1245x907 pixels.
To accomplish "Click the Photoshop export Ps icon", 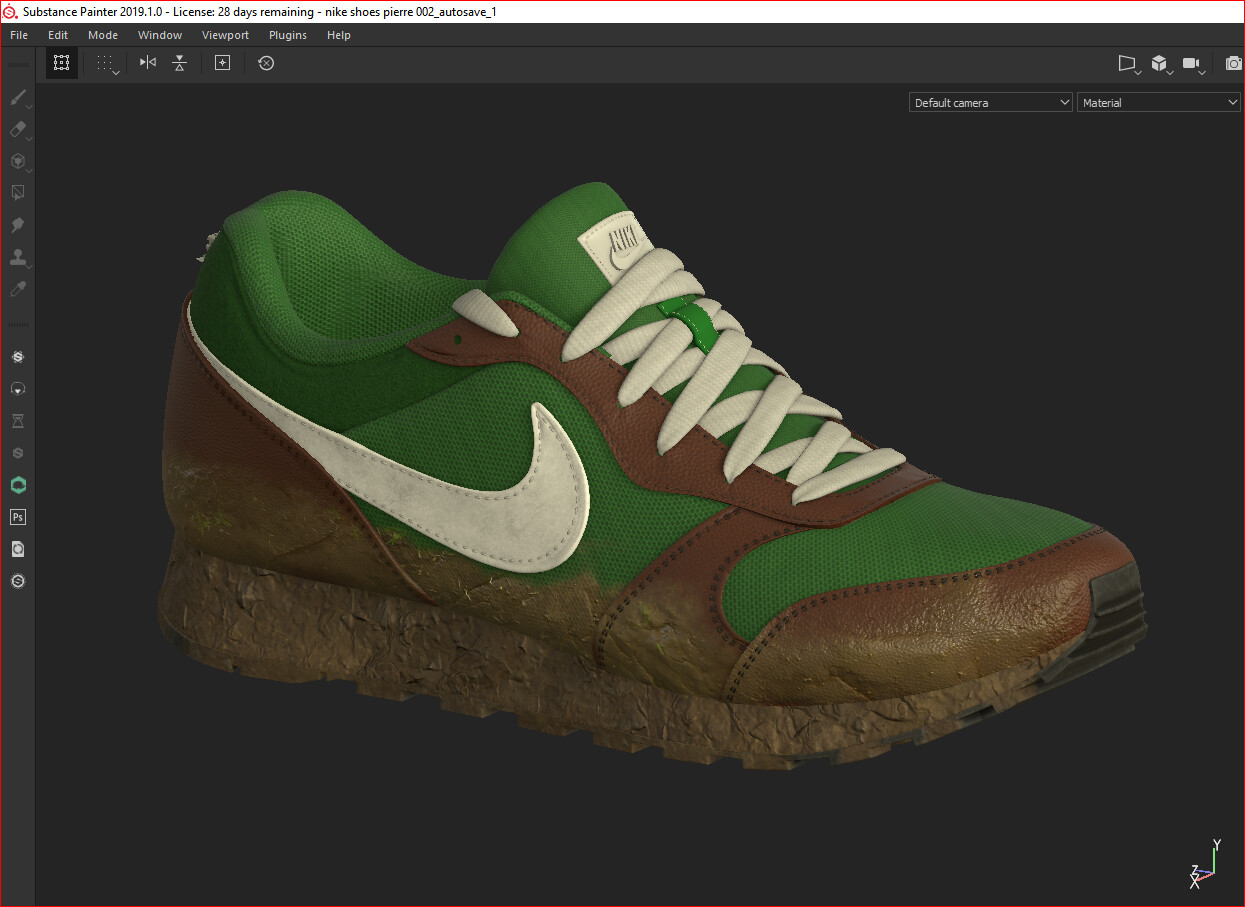I will click(17, 517).
